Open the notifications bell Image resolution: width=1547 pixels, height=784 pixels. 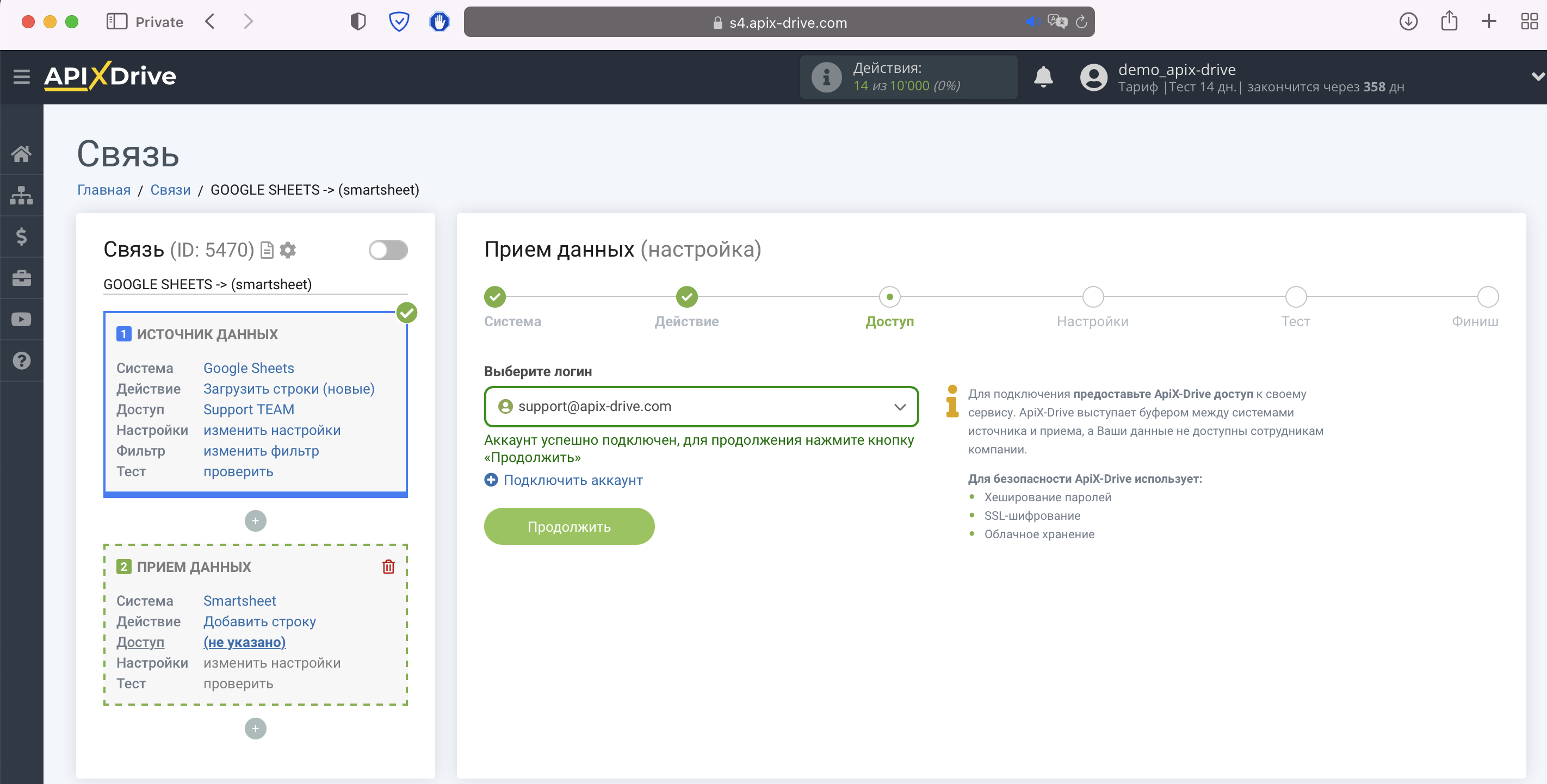coord(1043,77)
